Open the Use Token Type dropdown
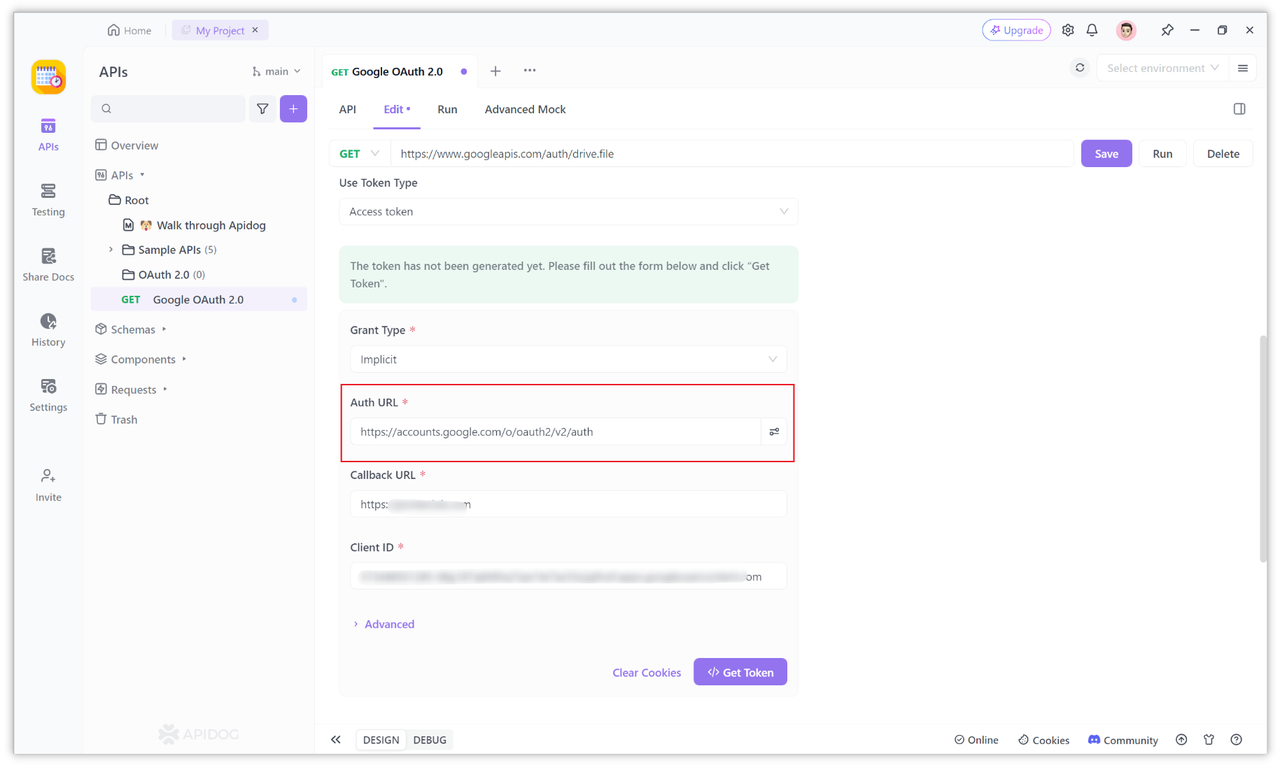The height and width of the screenshot is (765, 1280). [x=568, y=212]
